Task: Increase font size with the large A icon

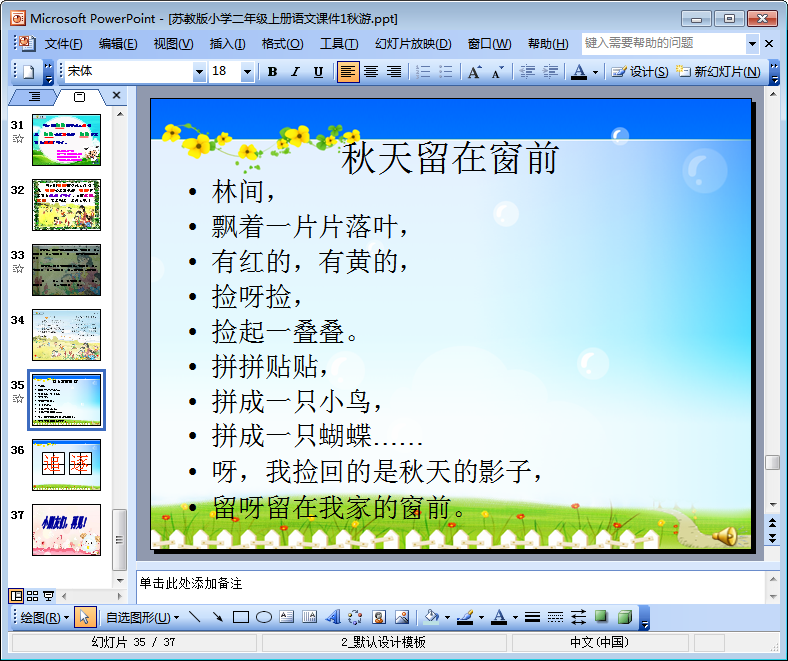Action: coord(475,72)
